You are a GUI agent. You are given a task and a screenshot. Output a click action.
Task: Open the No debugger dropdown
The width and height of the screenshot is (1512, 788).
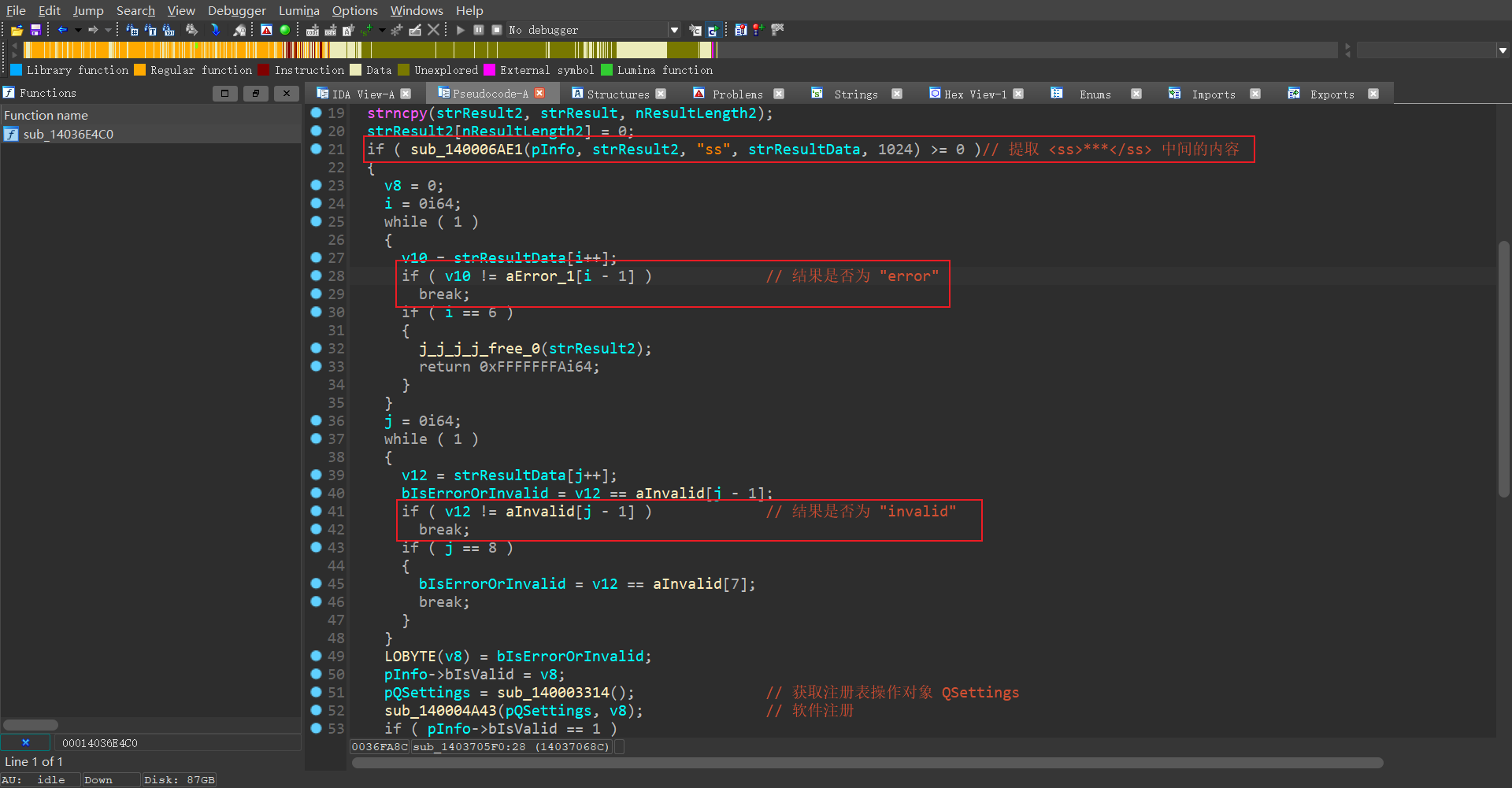point(674,30)
